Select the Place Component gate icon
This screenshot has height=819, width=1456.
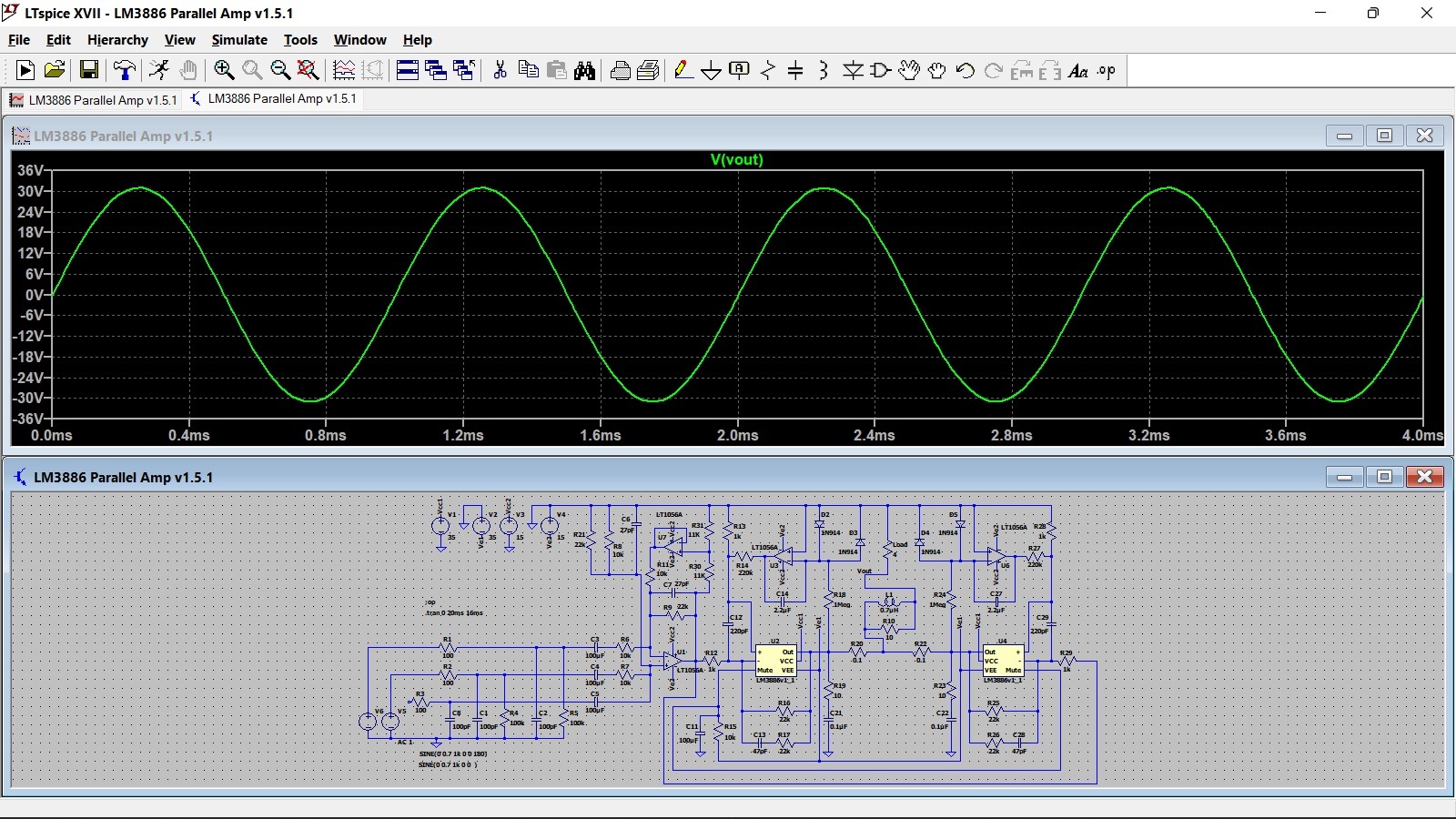point(881,70)
